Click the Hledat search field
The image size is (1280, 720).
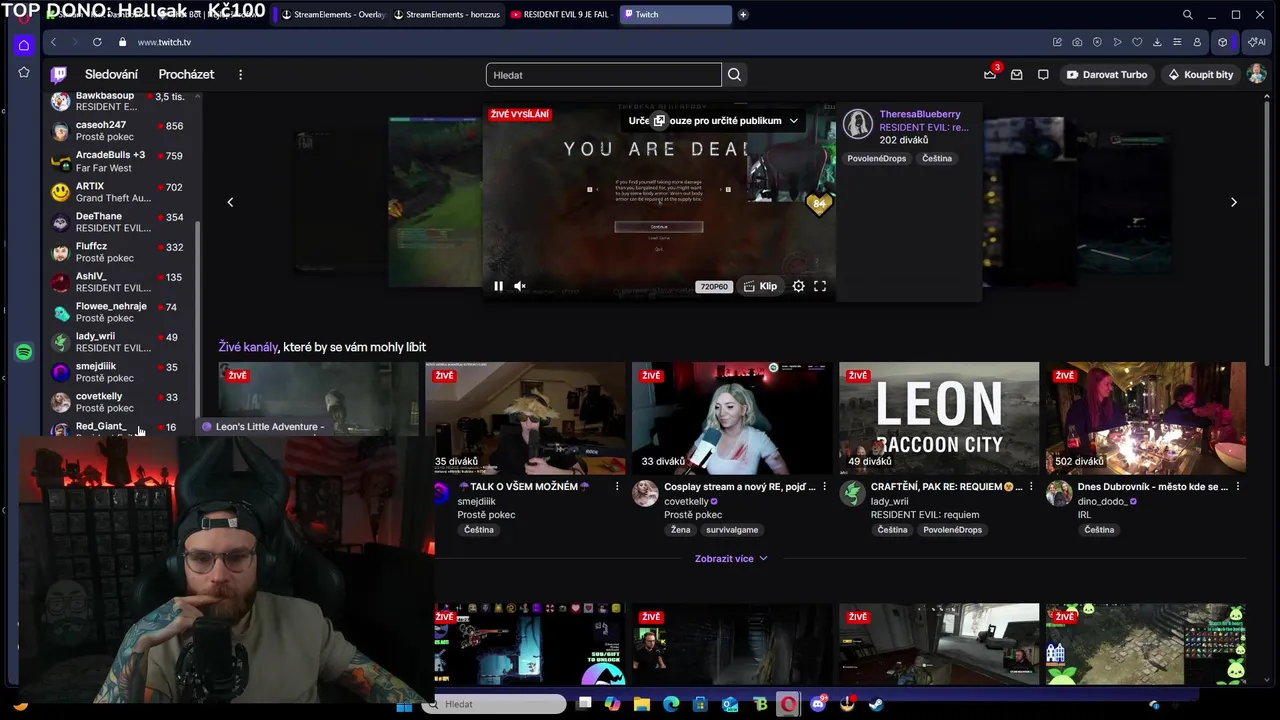603,74
